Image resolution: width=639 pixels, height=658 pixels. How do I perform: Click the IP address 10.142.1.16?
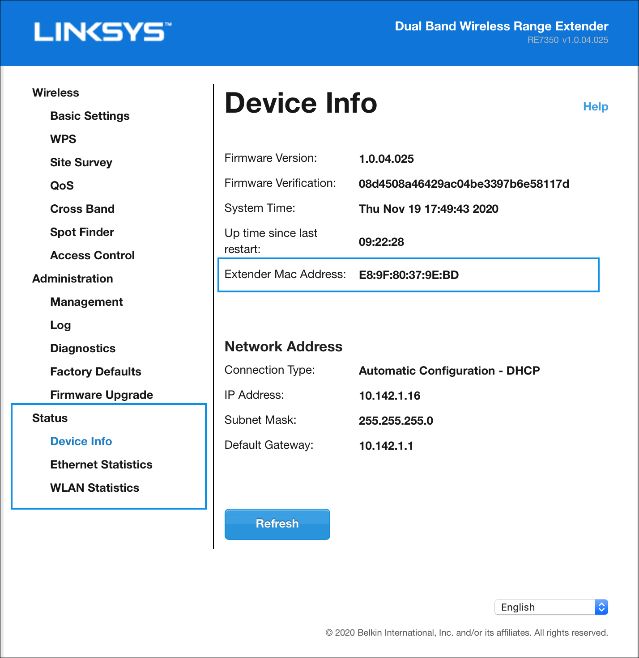[389, 396]
